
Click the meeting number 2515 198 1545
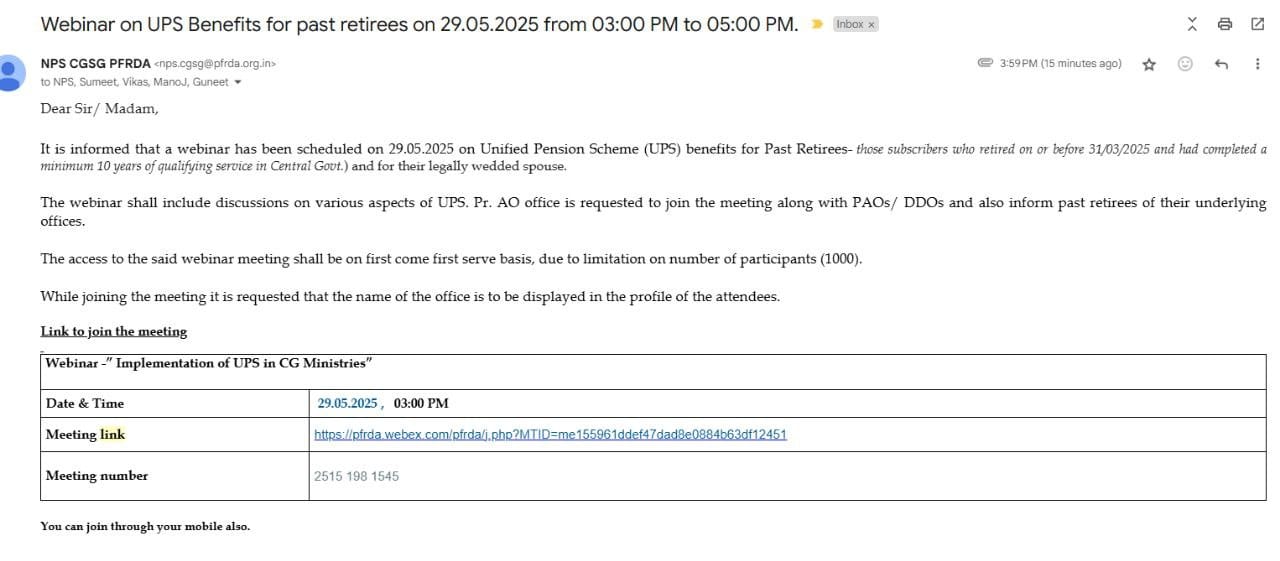pos(356,476)
